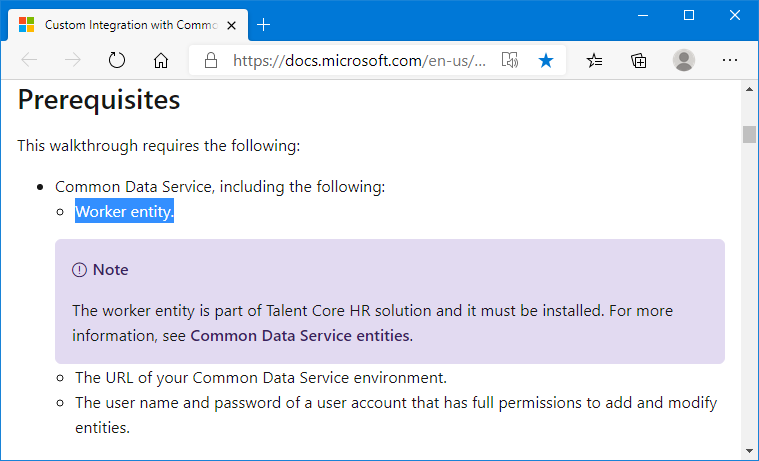The height and width of the screenshot is (461, 759).
Task: Click 'The user name and password' list item
Action: click(396, 415)
